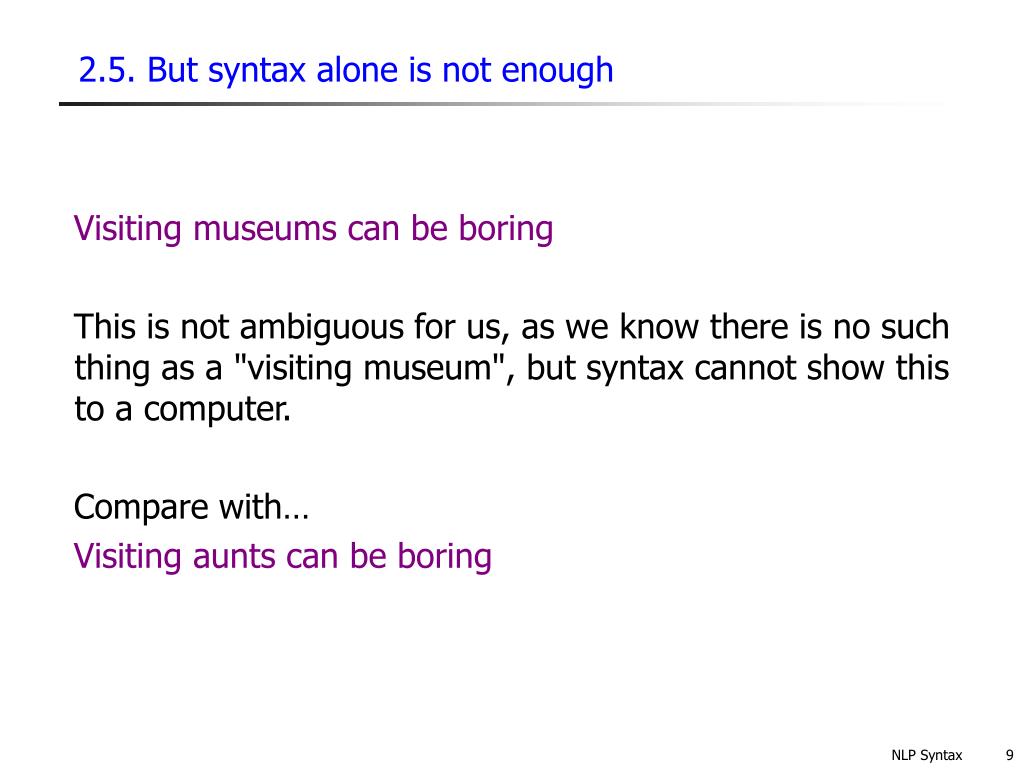Click the "NLP Syntax" footer label
Viewport: 1024px width, 768px height.
pos(927,755)
